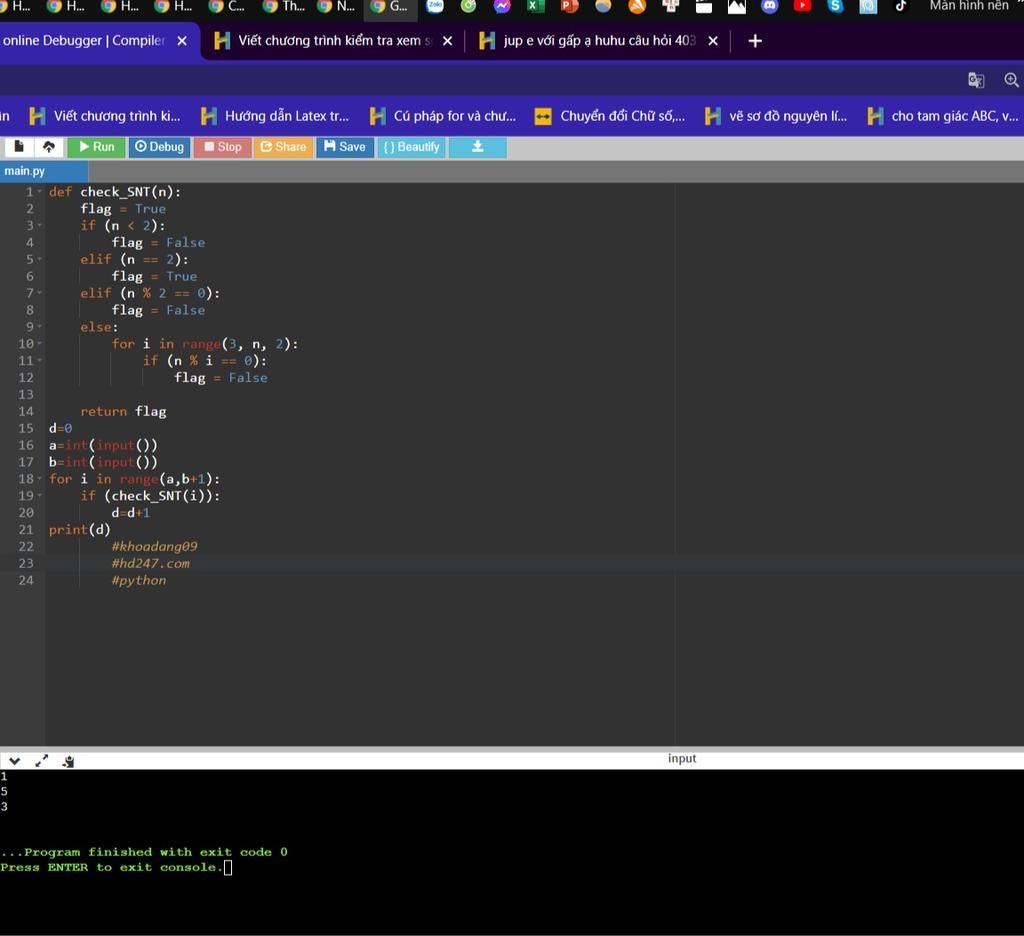
Task: Open the 'Cú pháp for và chư...' bookmark
Action: 443,116
